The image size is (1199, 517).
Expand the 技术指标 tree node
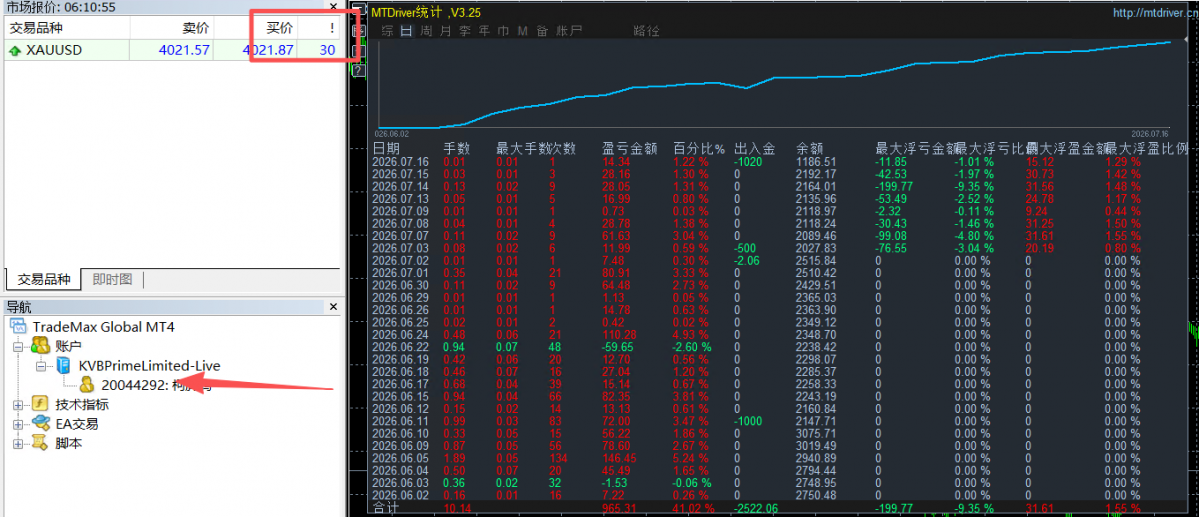tap(18, 405)
